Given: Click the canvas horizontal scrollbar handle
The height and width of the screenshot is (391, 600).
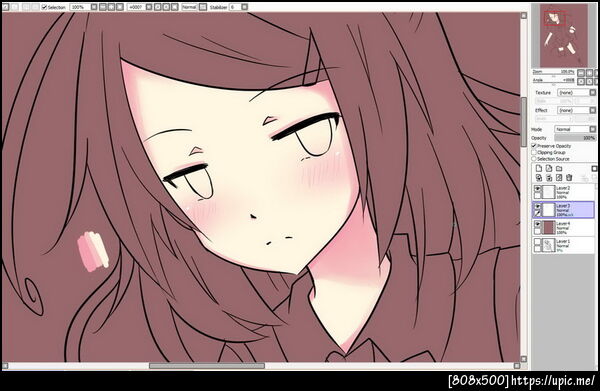Looking at the screenshot, I should [x=207, y=366].
